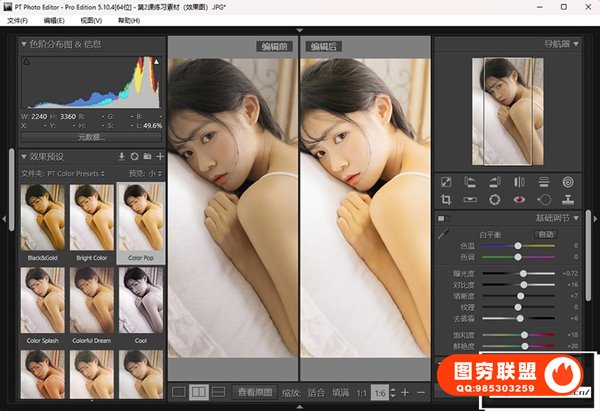This screenshot has width=600, height=411.
Task: Switch to single image view mode
Action: [x=178, y=392]
